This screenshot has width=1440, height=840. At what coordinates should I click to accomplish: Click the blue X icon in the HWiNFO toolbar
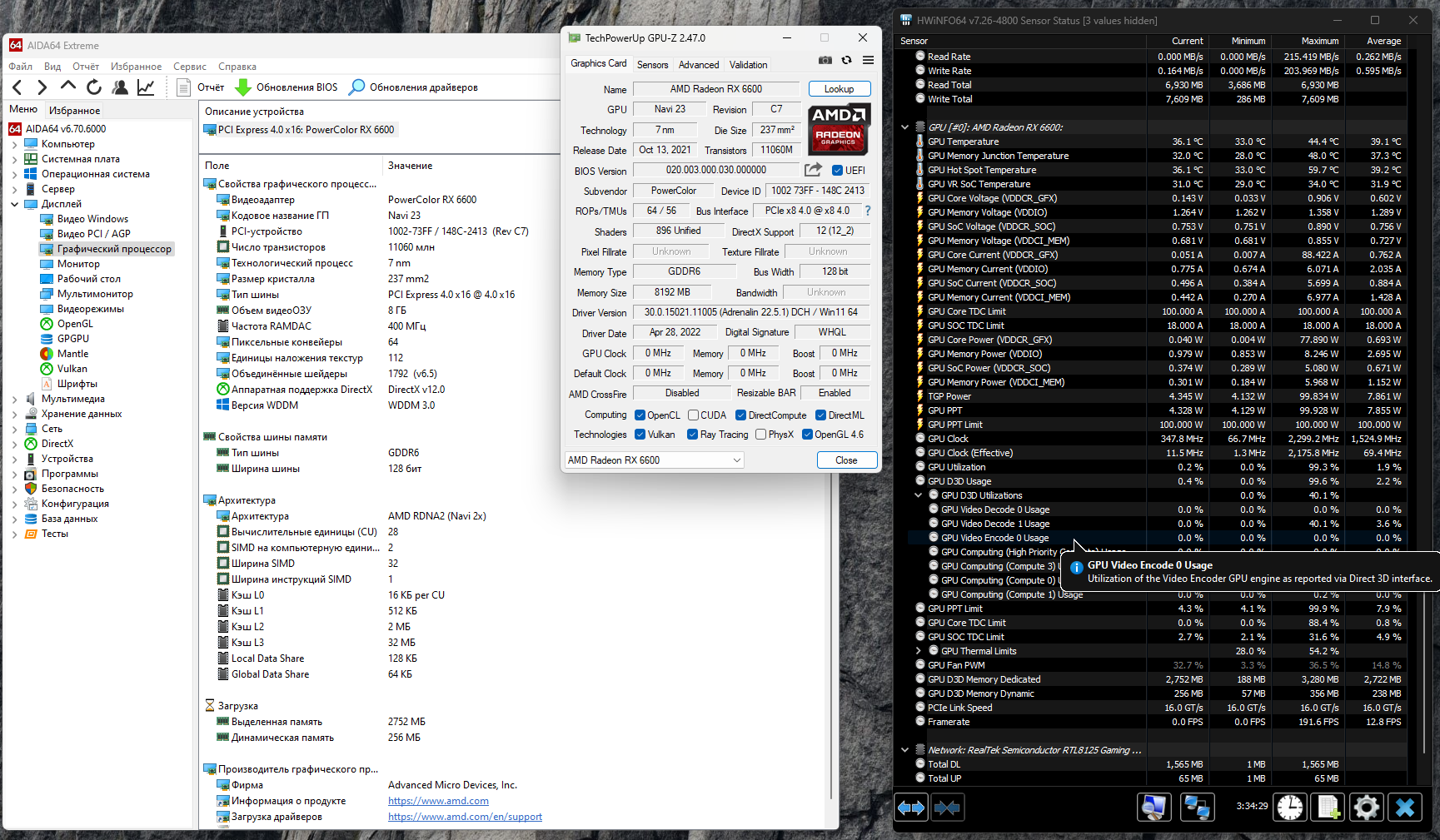click(x=1405, y=807)
